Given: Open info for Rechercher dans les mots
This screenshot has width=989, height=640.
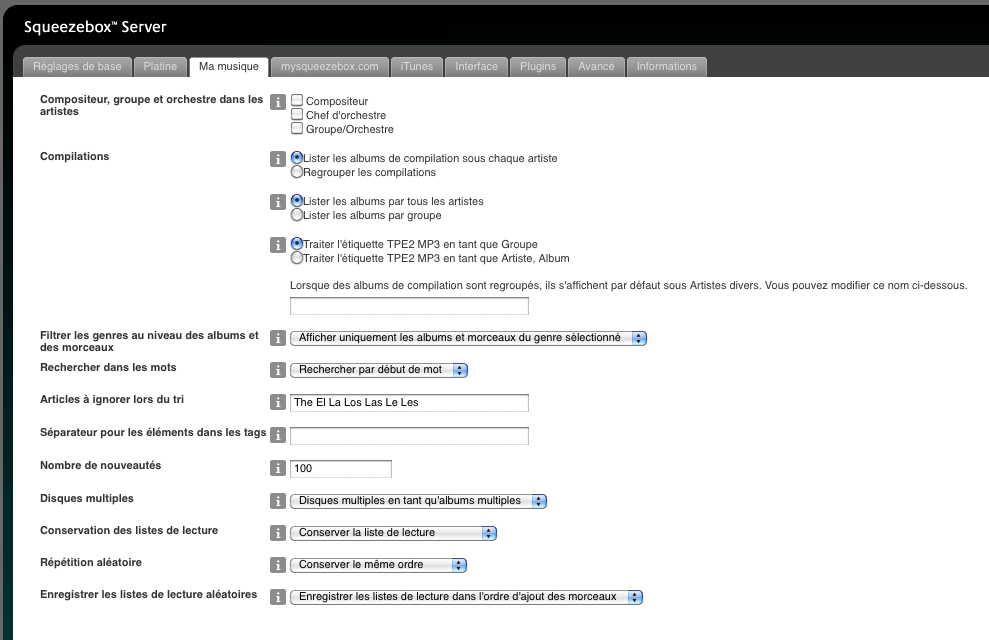Looking at the screenshot, I should click(x=278, y=370).
